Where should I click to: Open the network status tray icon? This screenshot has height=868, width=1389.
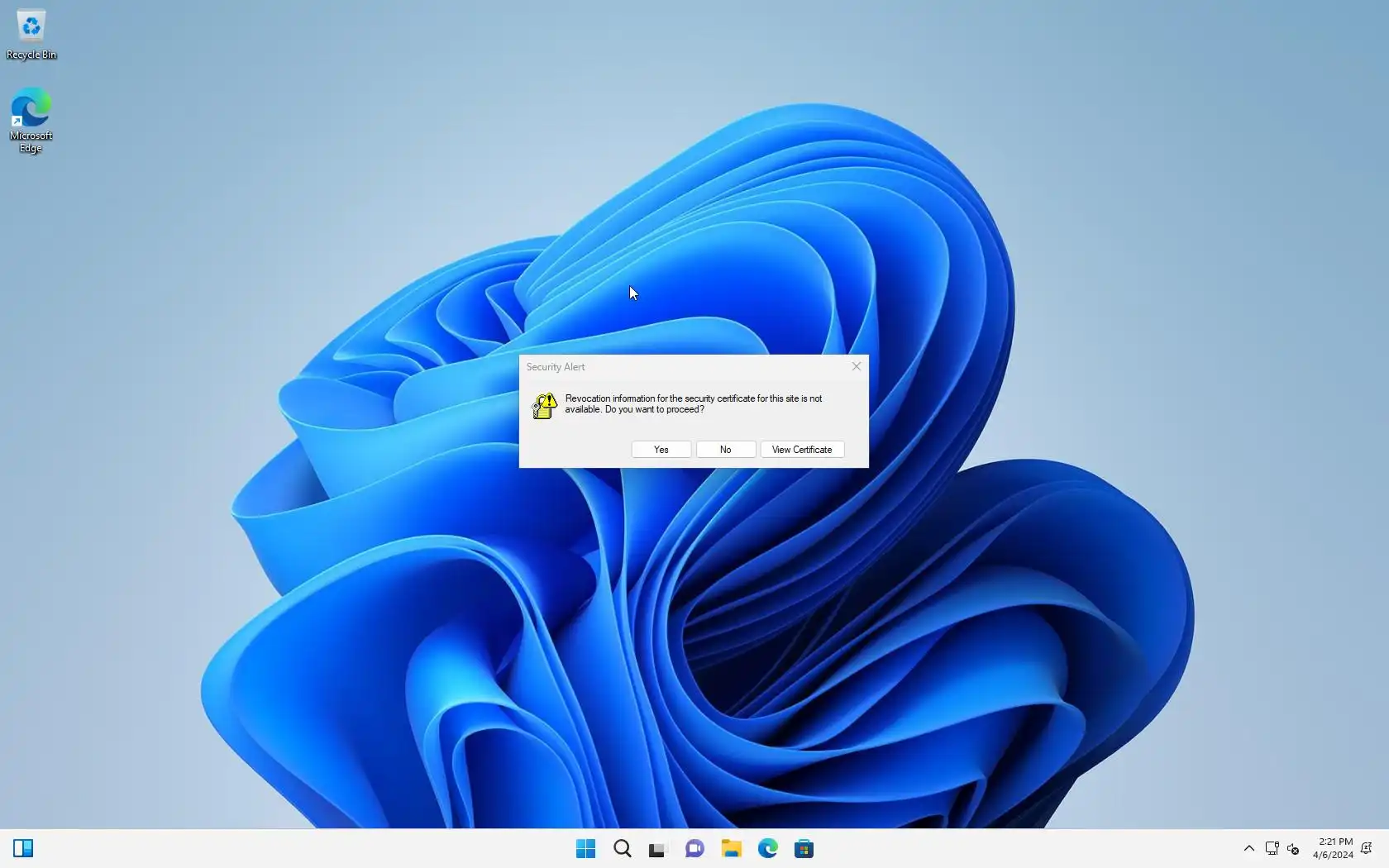coord(1272,849)
